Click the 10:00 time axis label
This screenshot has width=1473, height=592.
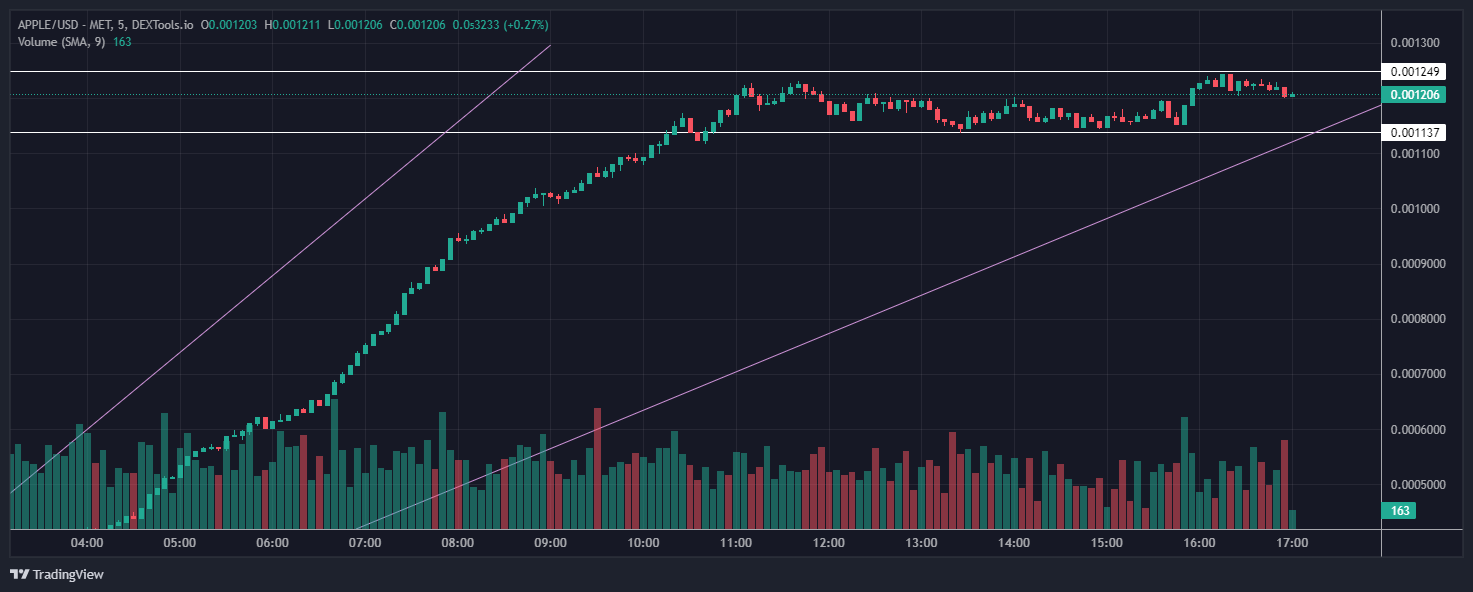pos(643,543)
